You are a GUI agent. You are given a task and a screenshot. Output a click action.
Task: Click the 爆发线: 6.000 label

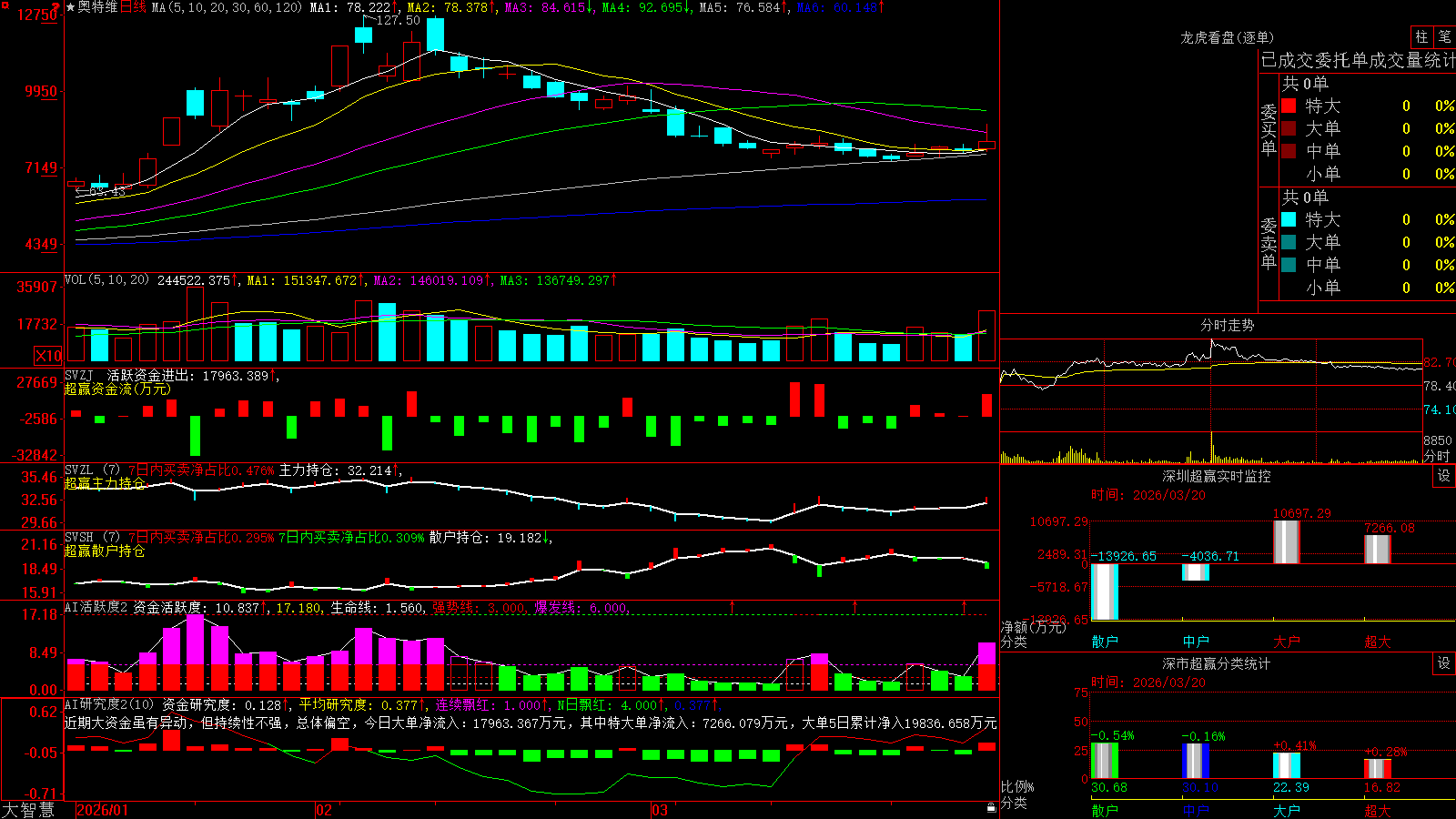click(581, 607)
